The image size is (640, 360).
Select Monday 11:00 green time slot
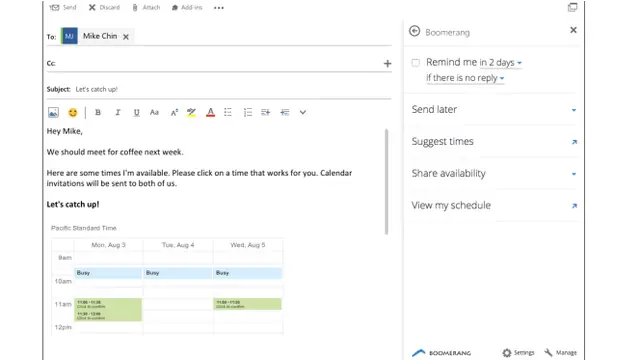pyautogui.click(x=108, y=304)
